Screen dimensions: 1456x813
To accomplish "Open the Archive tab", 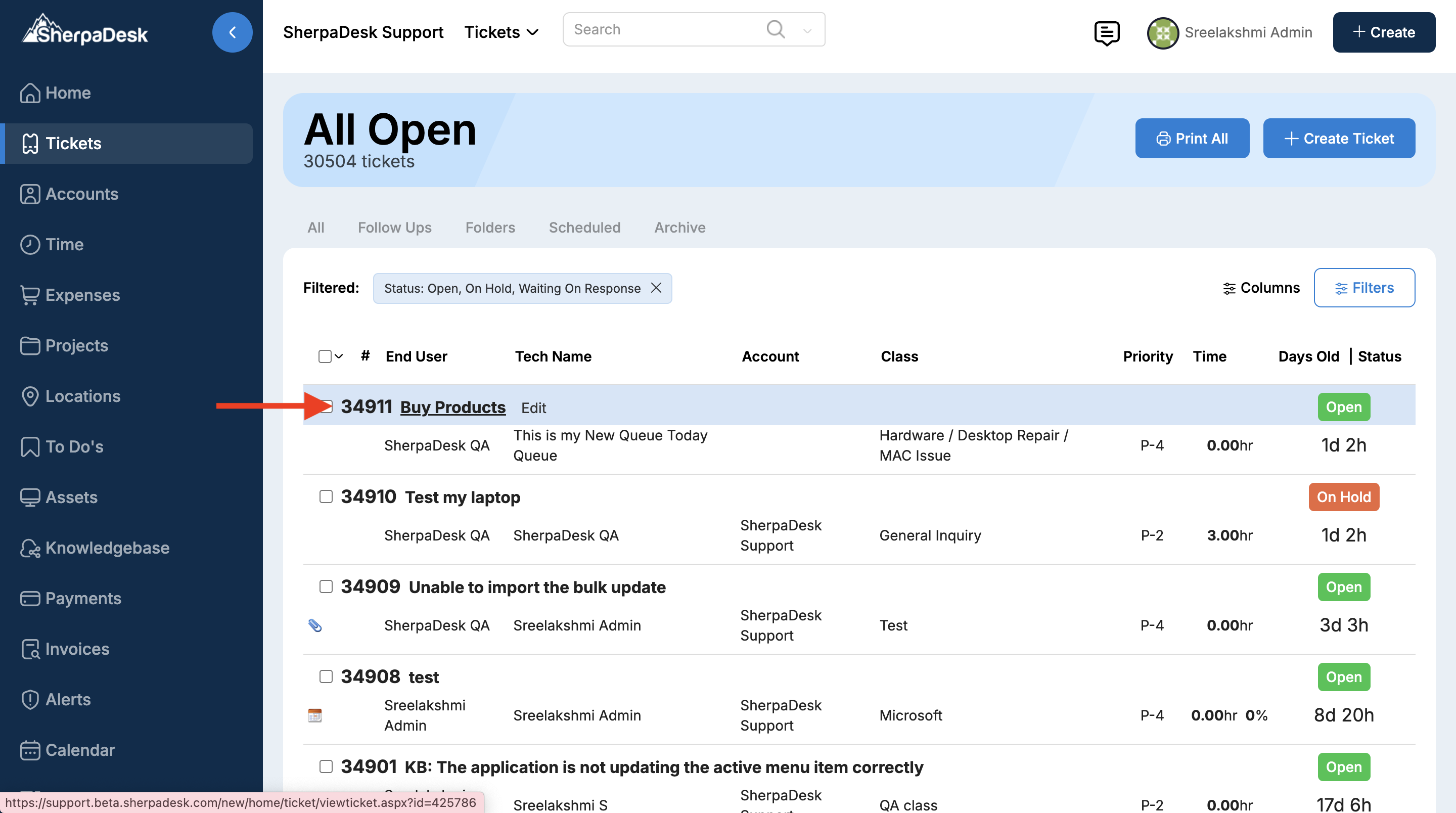I will pyautogui.click(x=679, y=228).
